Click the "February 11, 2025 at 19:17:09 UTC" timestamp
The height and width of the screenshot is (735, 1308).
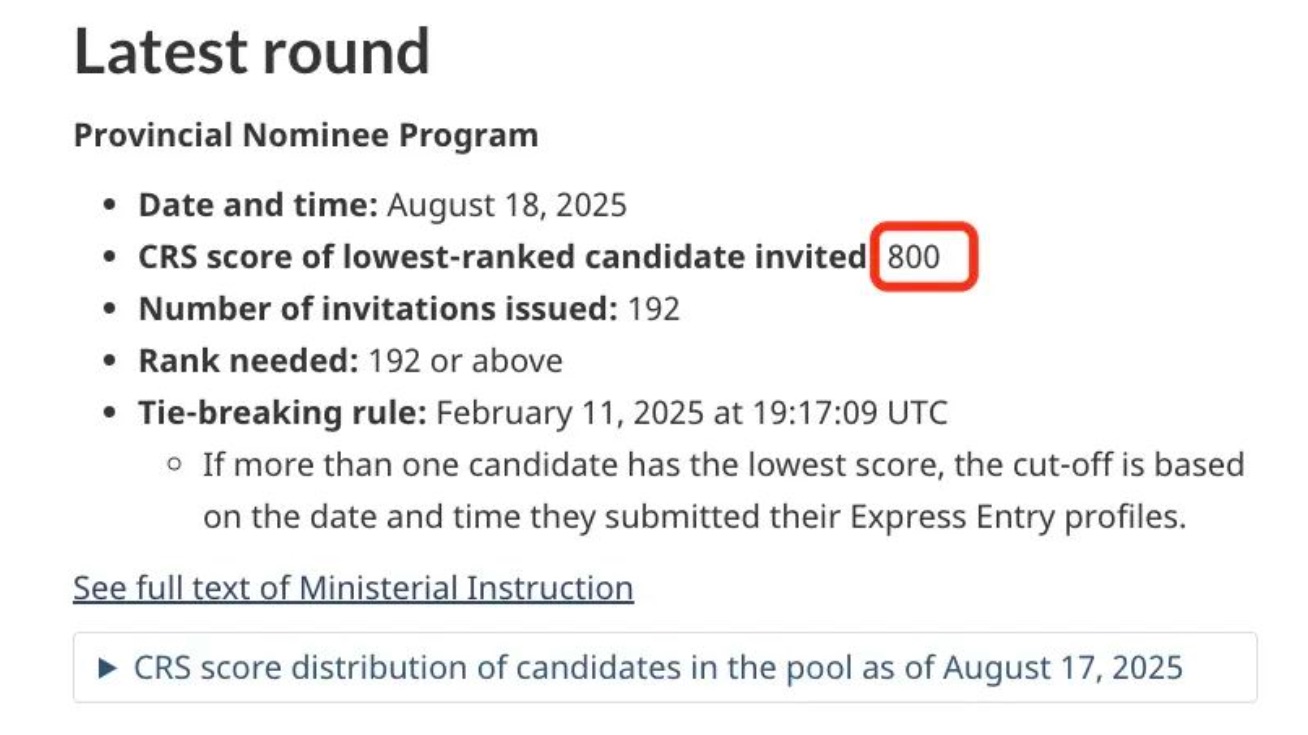coord(691,413)
